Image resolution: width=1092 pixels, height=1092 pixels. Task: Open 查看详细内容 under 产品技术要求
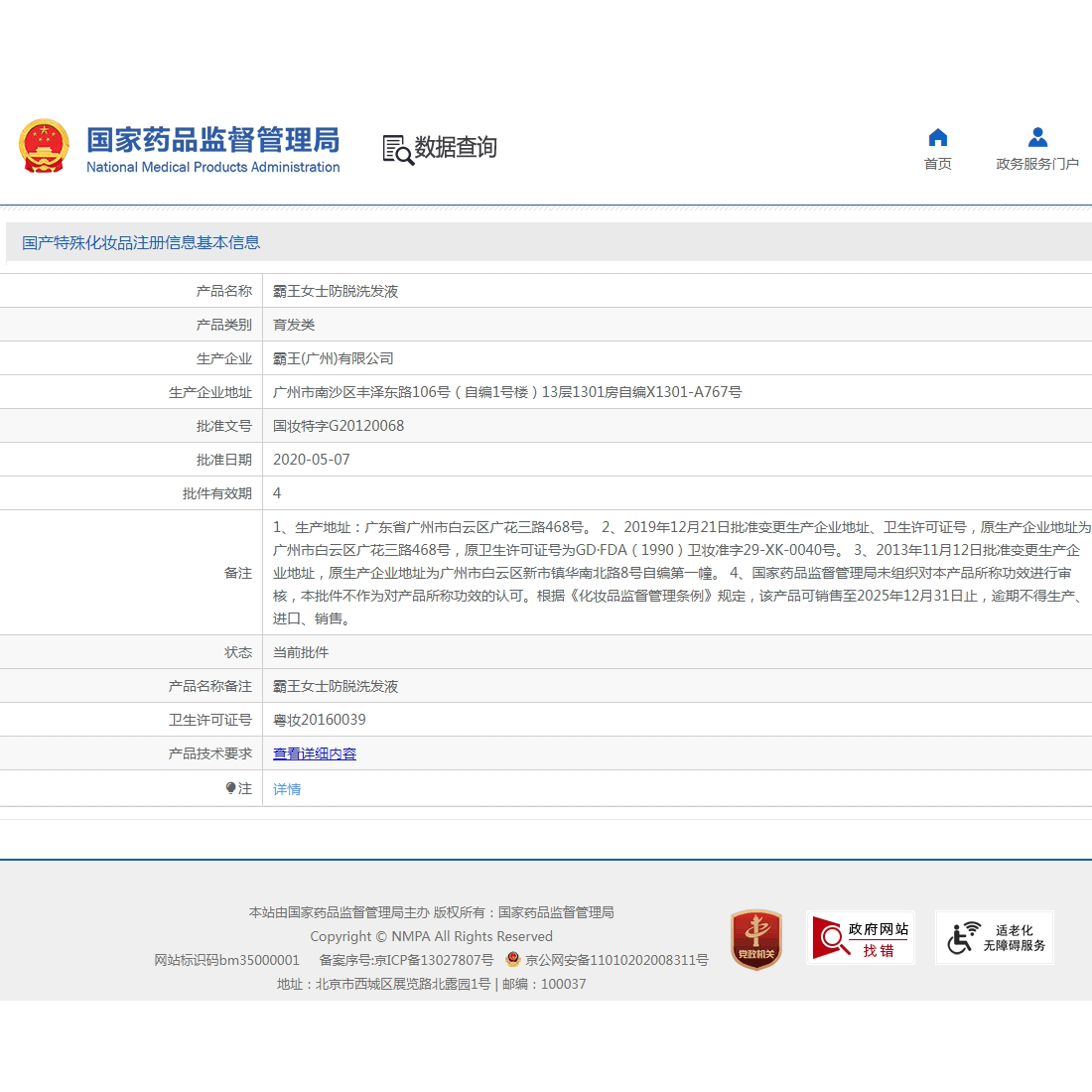pyautogui.click(x=314, y=753)
